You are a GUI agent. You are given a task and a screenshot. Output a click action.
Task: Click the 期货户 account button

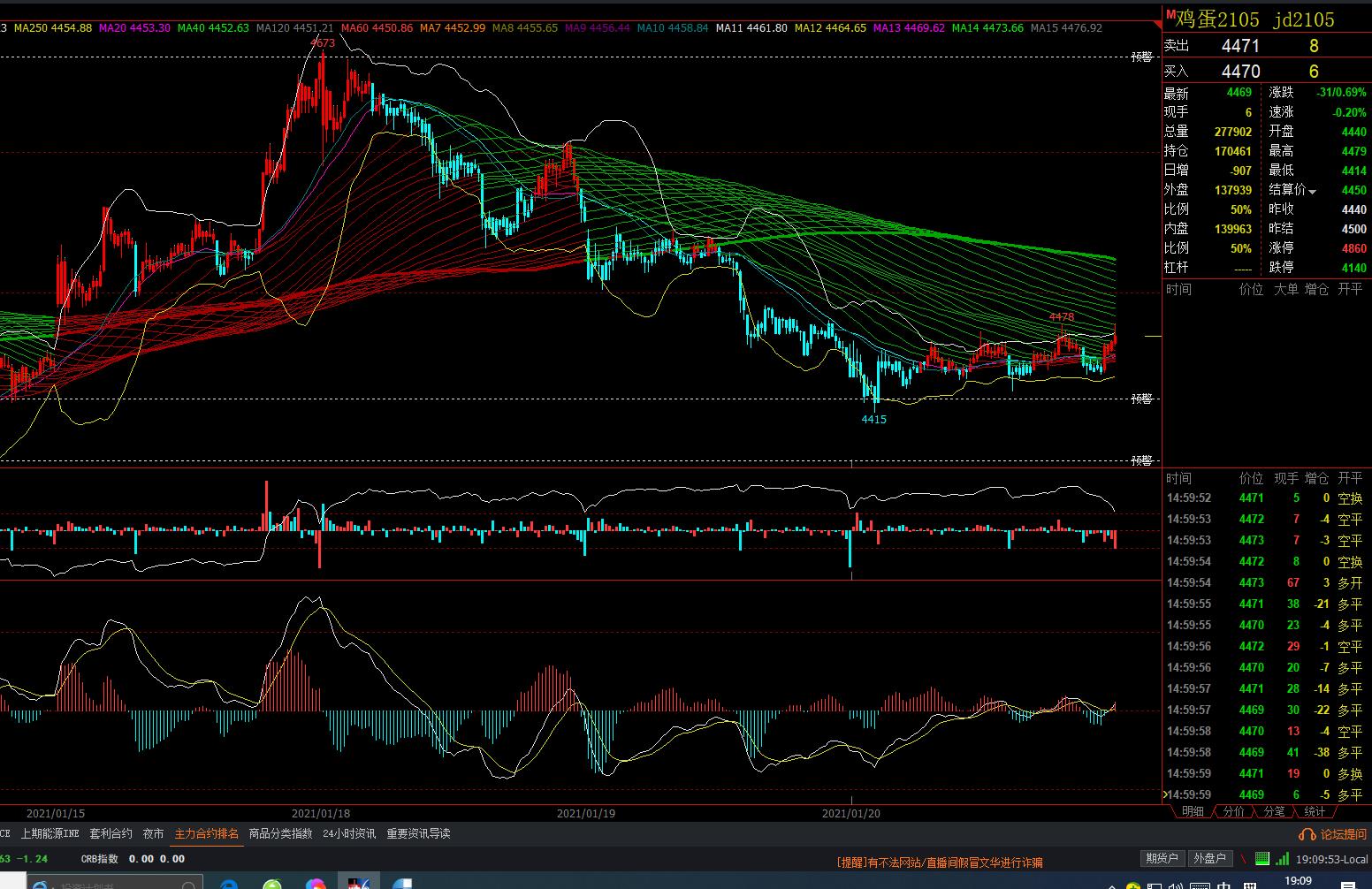(x=1162, y=858)
